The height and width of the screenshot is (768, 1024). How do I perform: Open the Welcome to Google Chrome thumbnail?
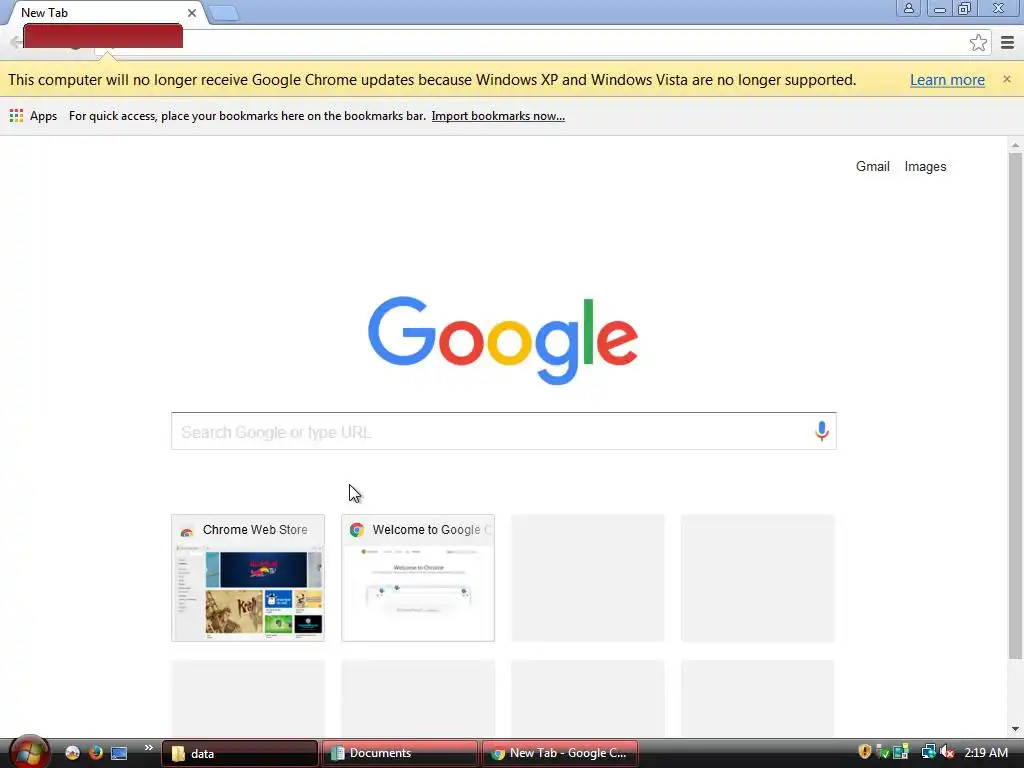(417, 578)
